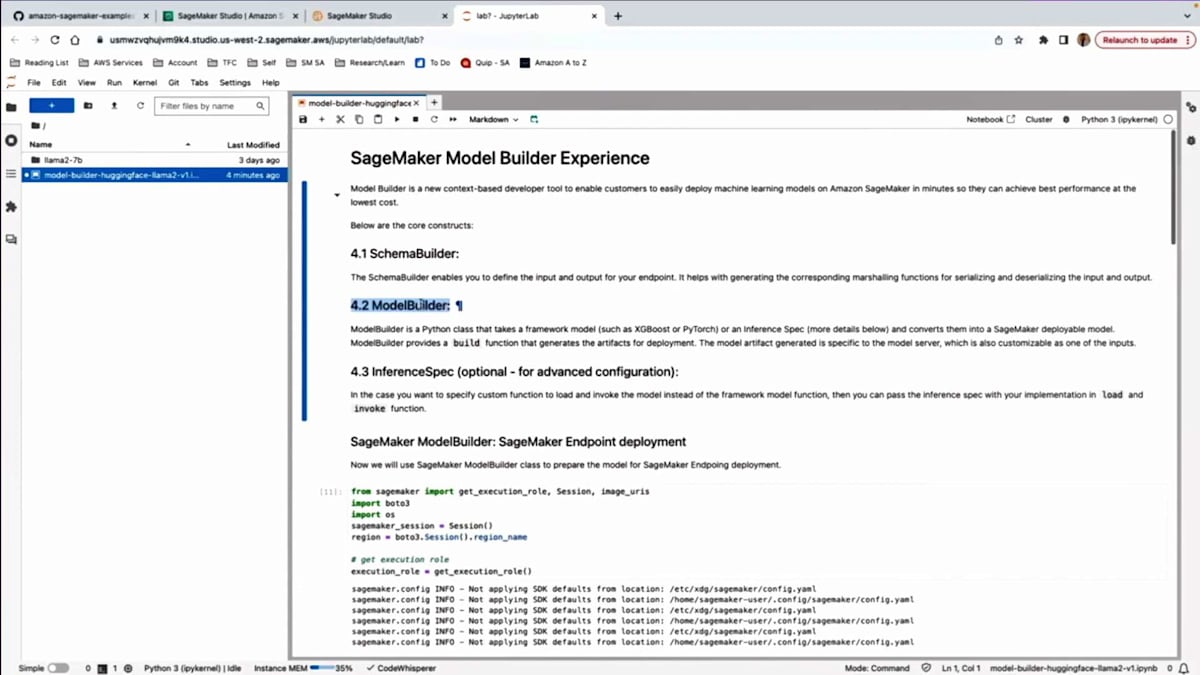The width and height of the screenshot is (1200, 675).
Task: Toggle the Simple interface mode switch
Action: (58, 668)
